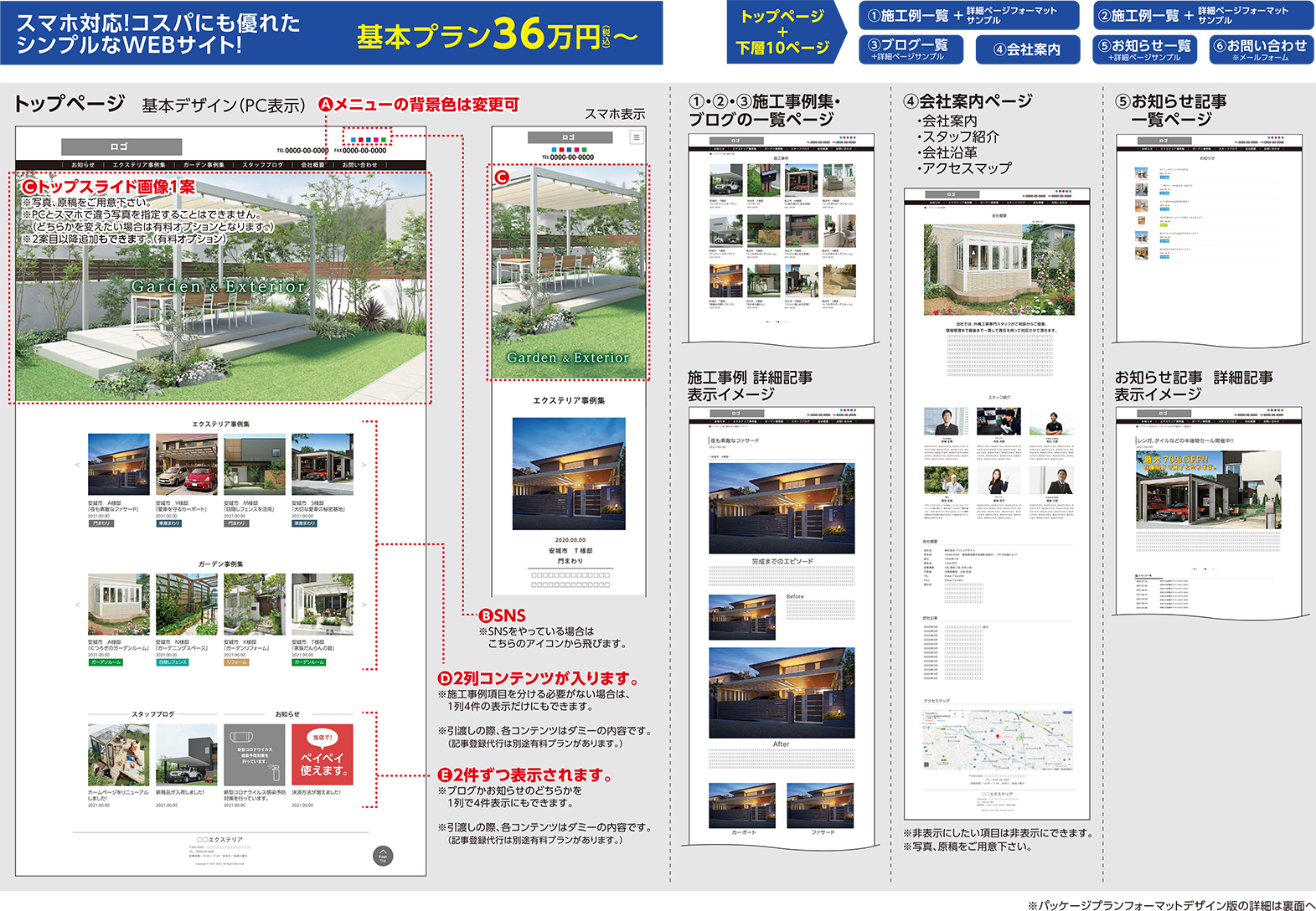1316x911 pixels.
Task: Click the ⑥お問い合わせ mail form button
Action: (x=1261, y=49)
